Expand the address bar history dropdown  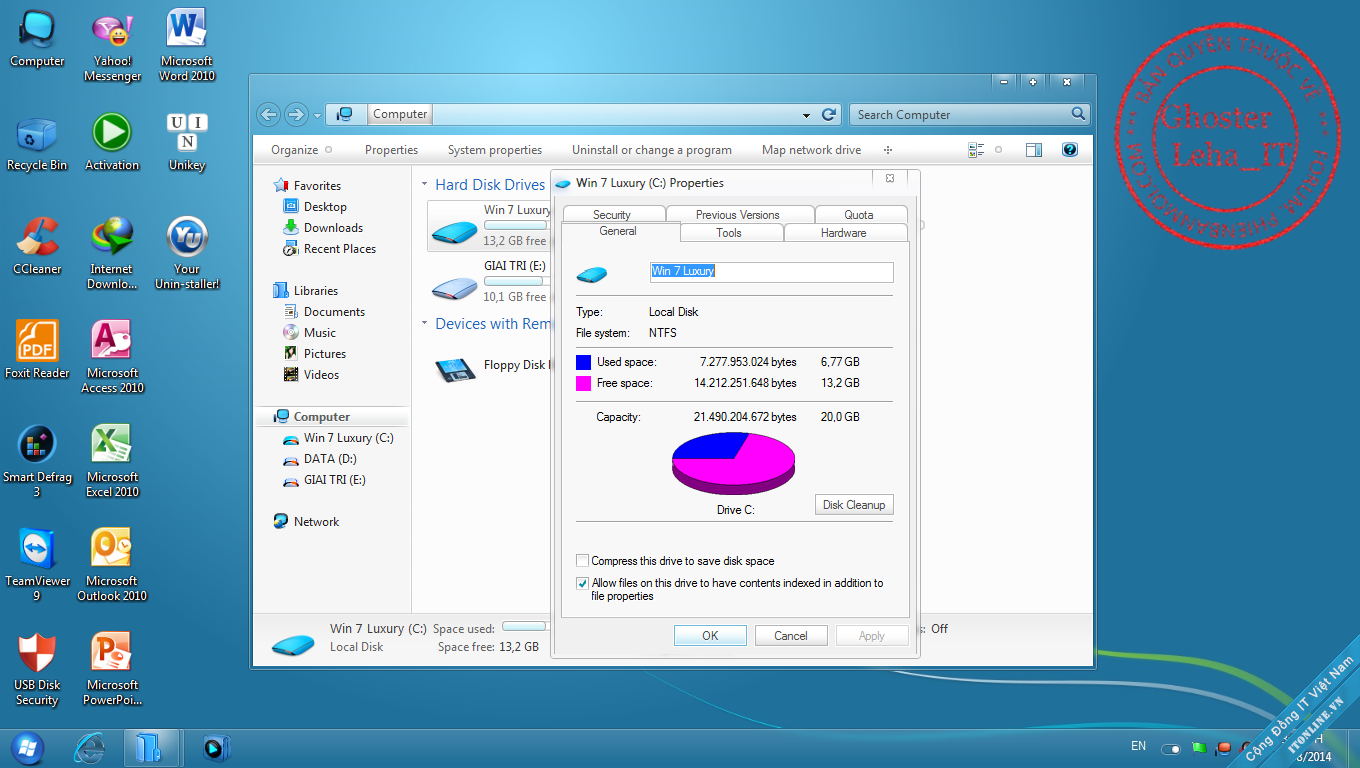(806, 115)
